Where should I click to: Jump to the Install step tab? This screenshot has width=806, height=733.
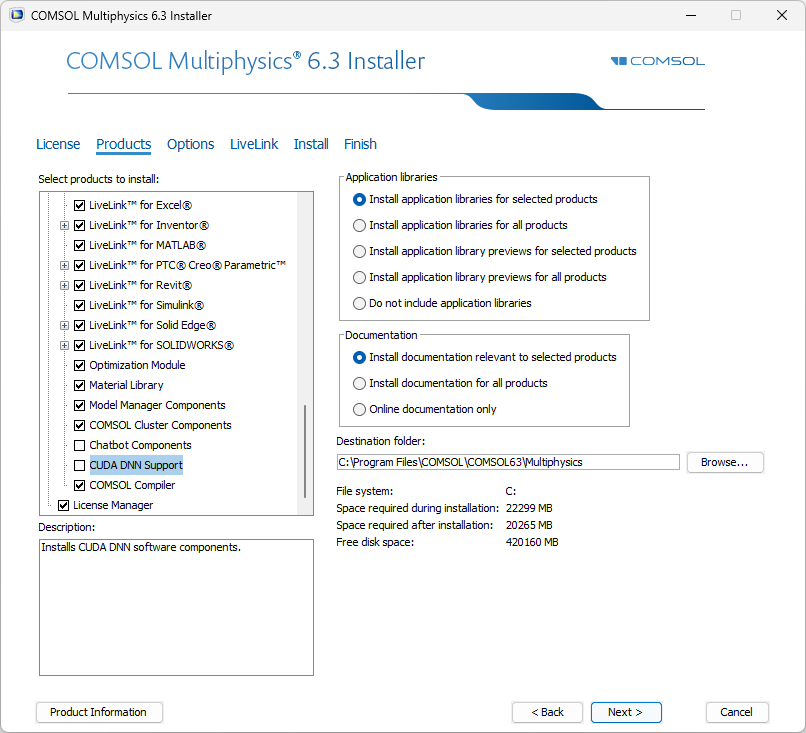tap(311, 144)
